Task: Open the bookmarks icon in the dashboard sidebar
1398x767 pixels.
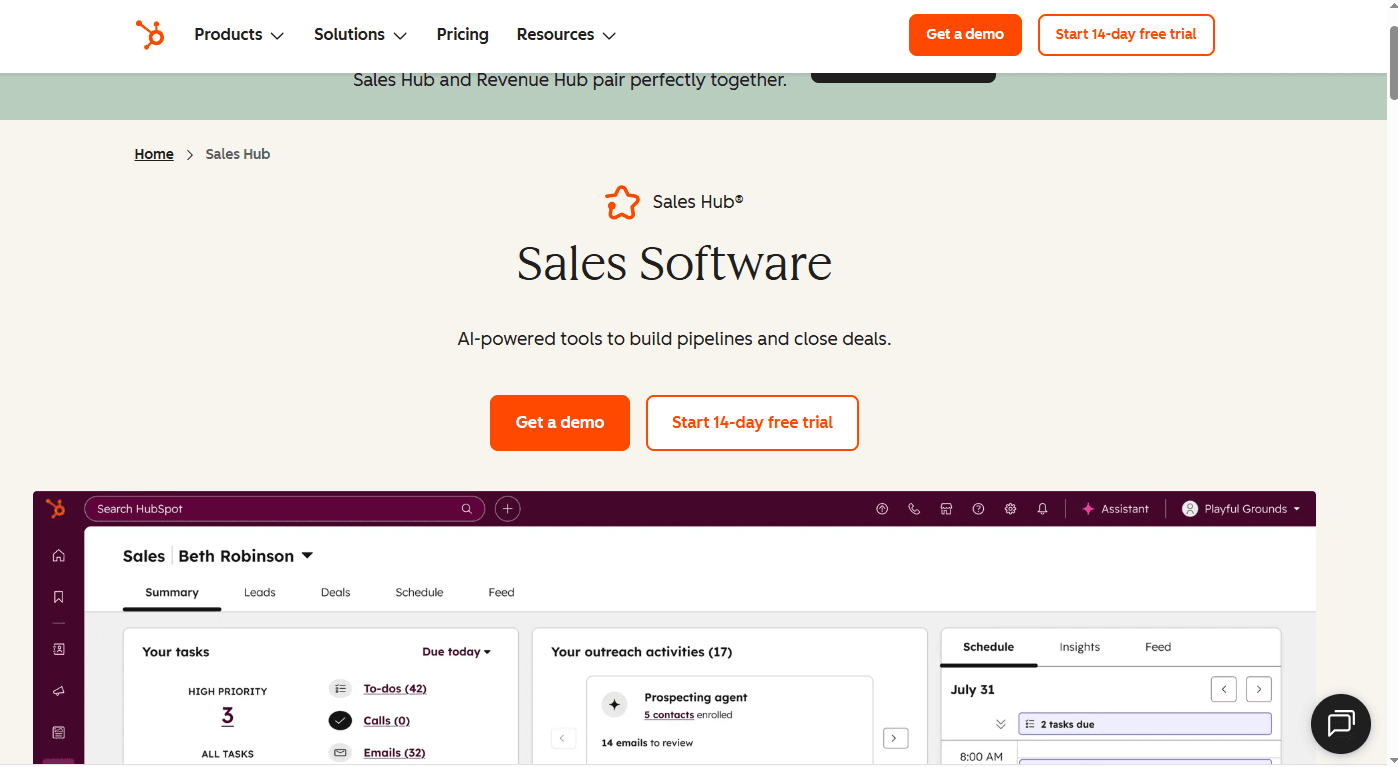Action: coord(59,597)
